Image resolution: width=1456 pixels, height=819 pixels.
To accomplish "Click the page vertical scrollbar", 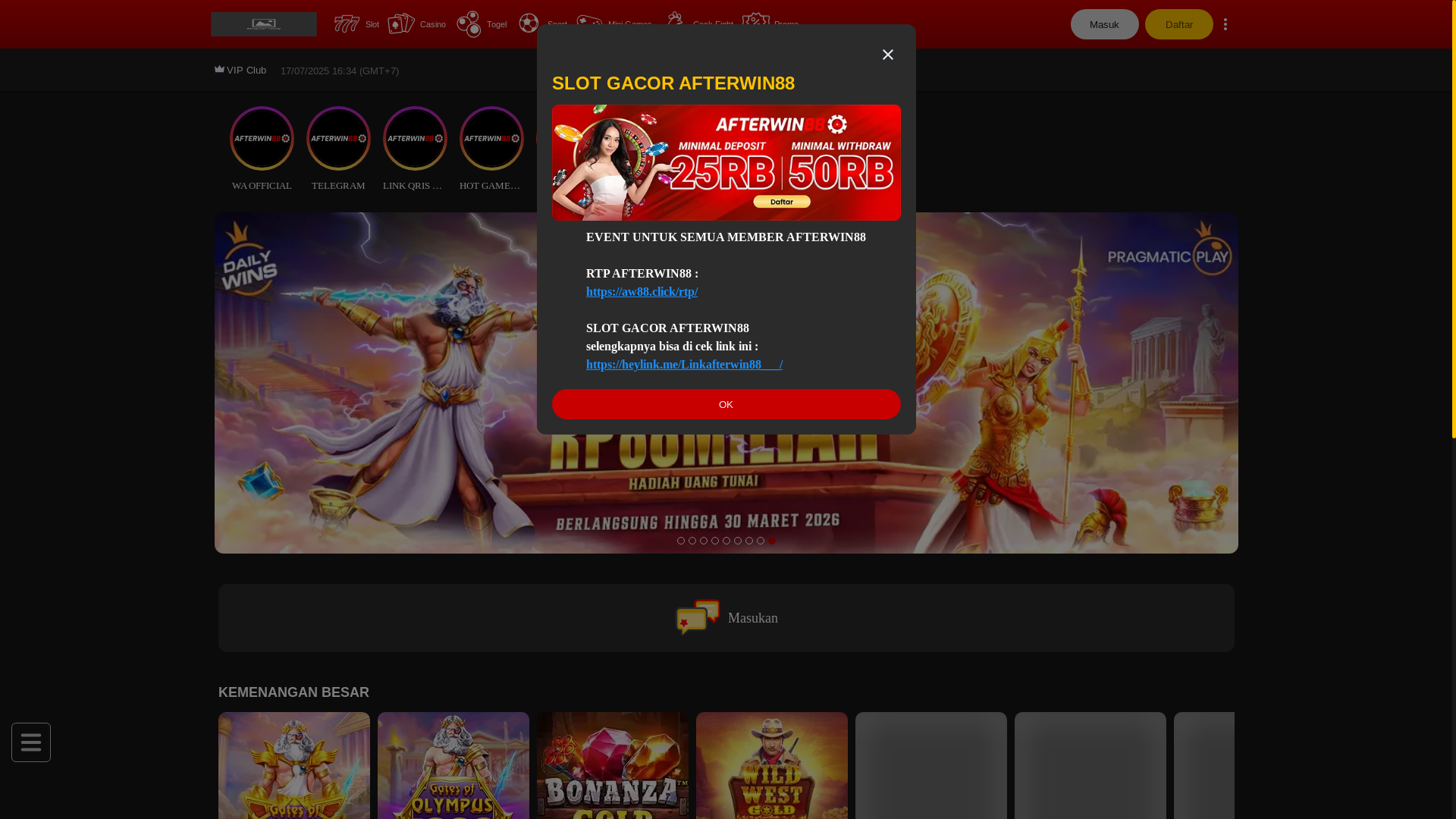I will point(1454,219).
